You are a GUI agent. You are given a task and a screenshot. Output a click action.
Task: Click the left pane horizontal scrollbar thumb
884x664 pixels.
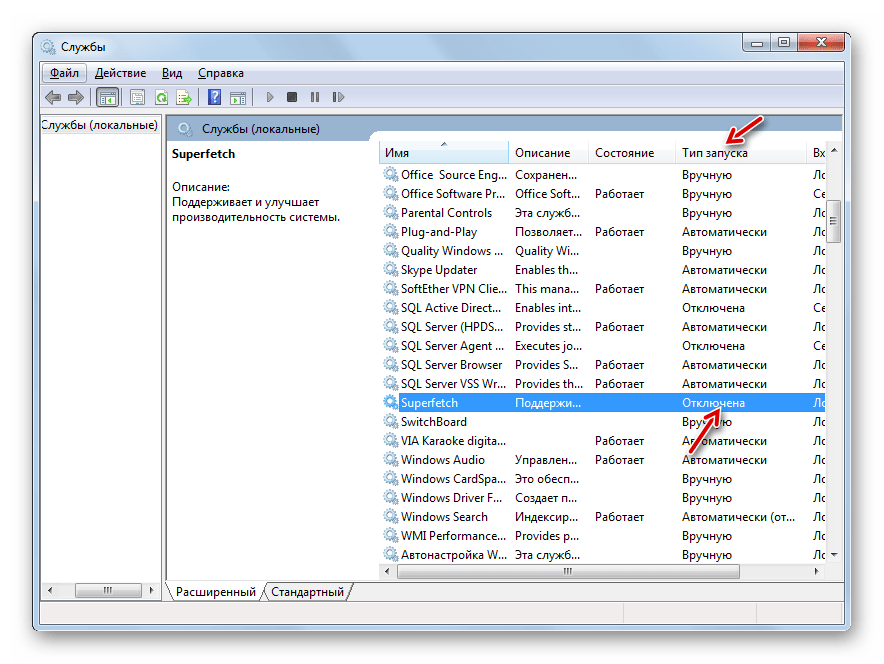108,591
